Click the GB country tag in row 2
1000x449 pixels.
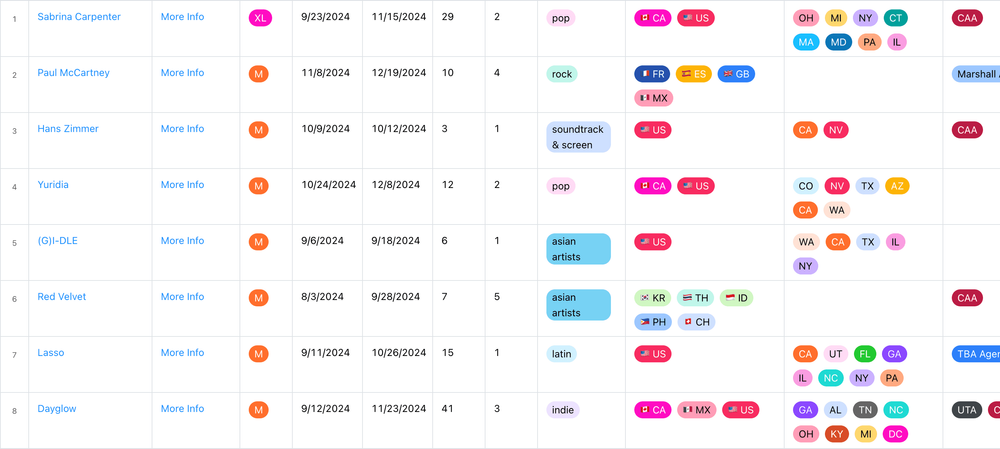coord(736,75)
